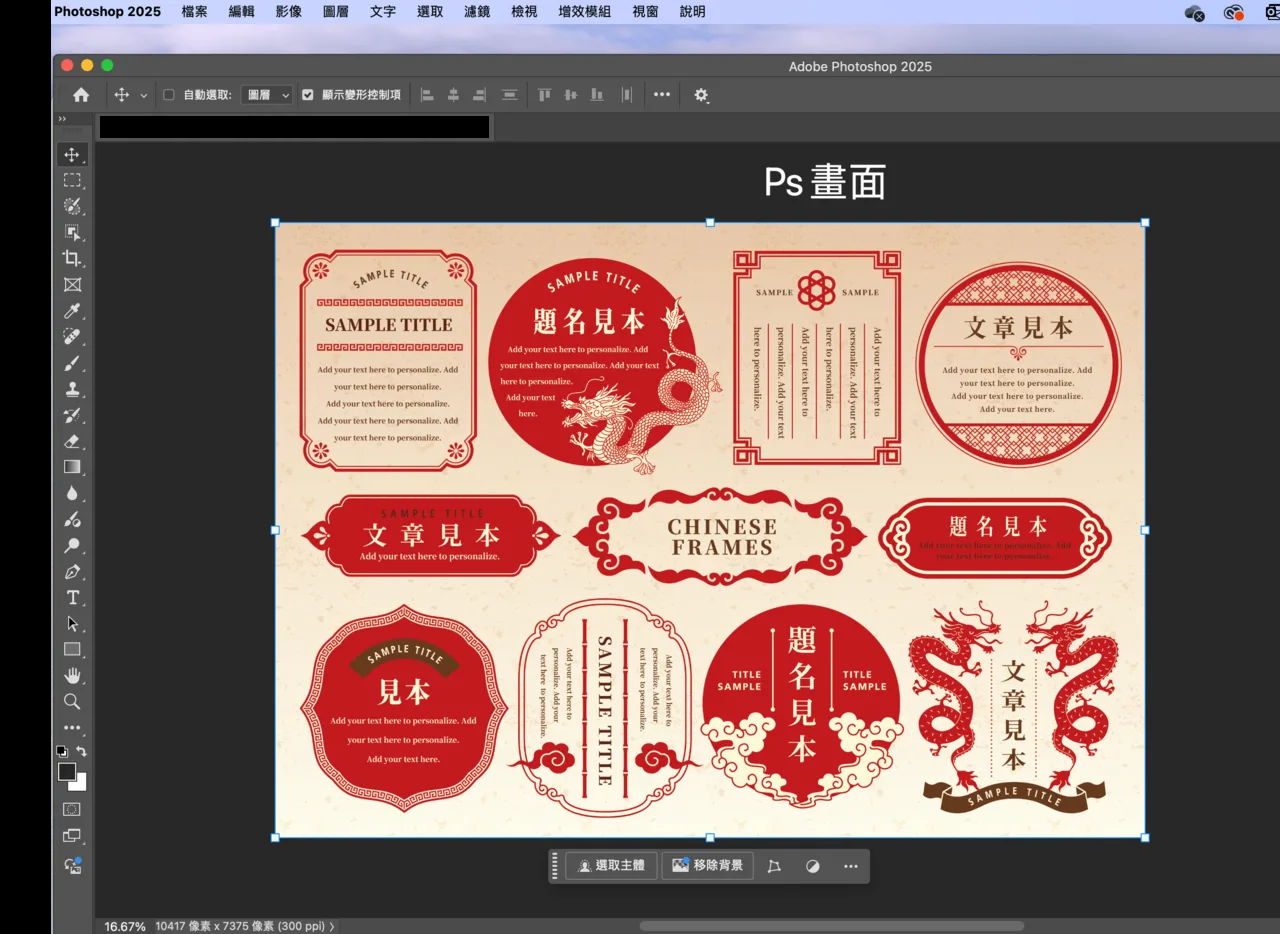1280x934 pixels.
Task: Choose the Blur tool
Action: 72,493
